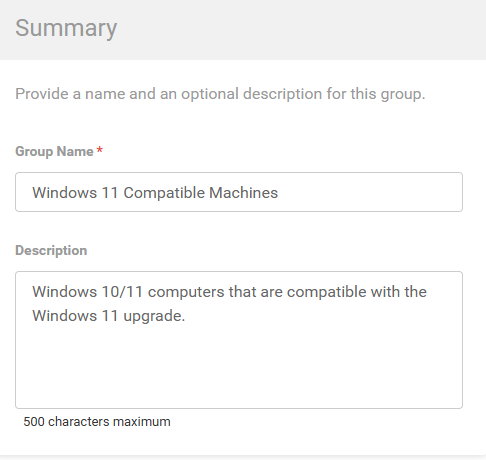
Task: Select the Summary section heading
Action: [x=66, y=28]
